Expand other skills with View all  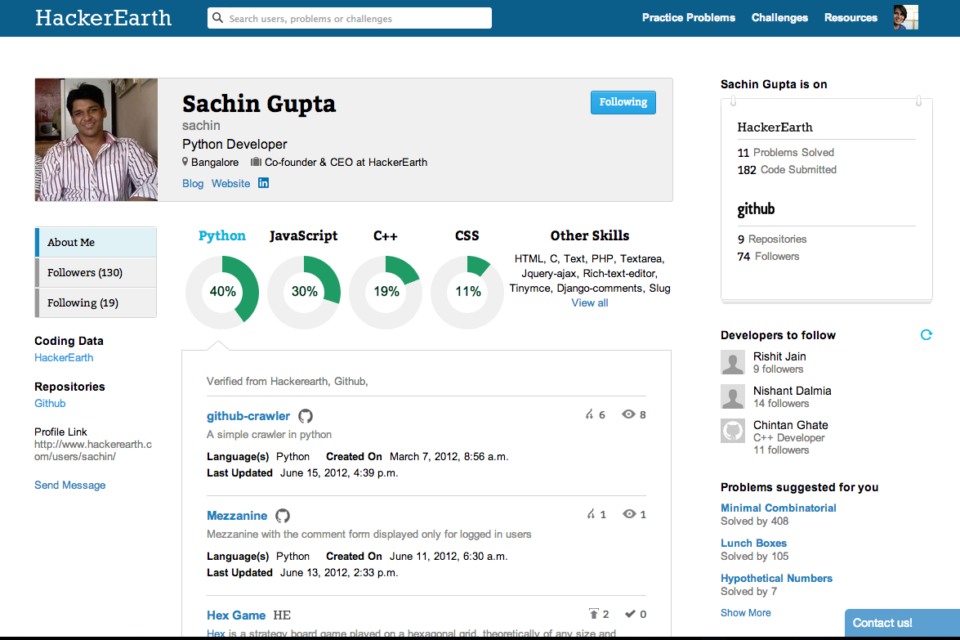589,303
